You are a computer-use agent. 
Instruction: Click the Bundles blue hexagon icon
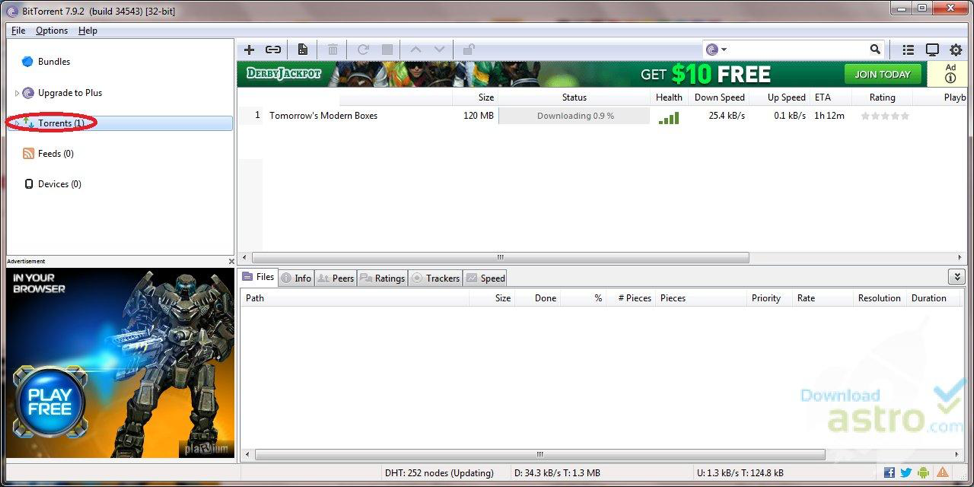pyautogui.click(x=27, y=61)
